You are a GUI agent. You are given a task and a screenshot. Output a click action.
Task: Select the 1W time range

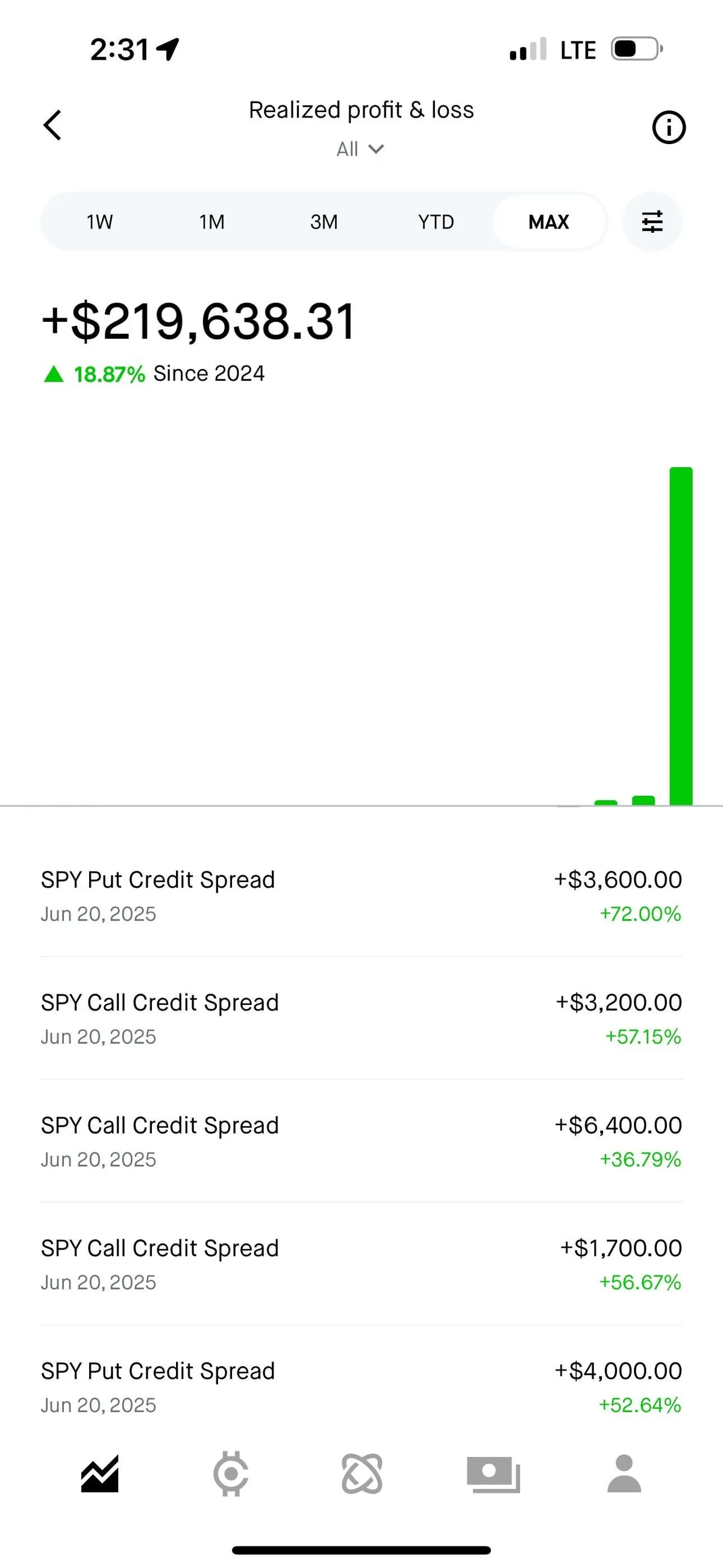(x=99, y=222)
